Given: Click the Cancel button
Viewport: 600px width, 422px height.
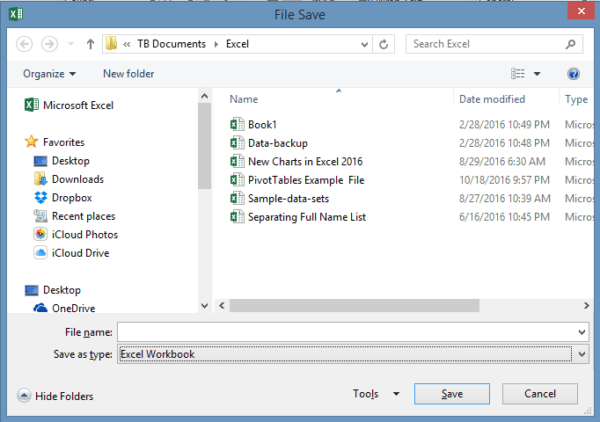Looking at the screenshot, I should (540, 394).
